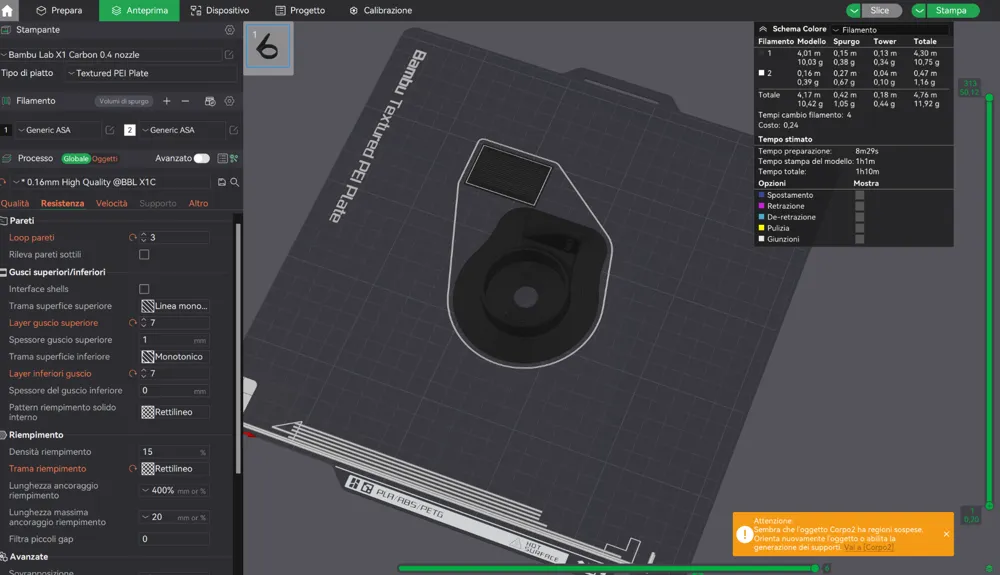1000x575 pixels.
Task: Open Tipo di piatto dropdown
Action: click(x=151, y=73)
